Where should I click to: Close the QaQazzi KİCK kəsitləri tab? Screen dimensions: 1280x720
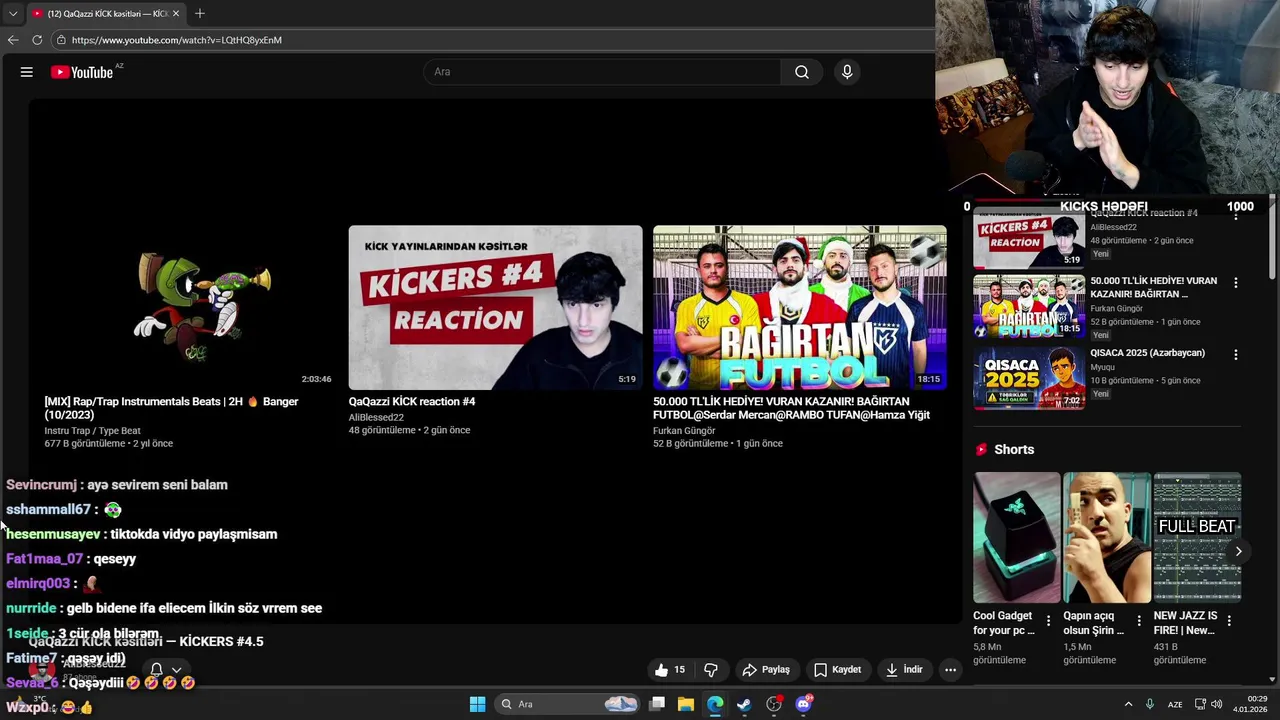[176, 13]
